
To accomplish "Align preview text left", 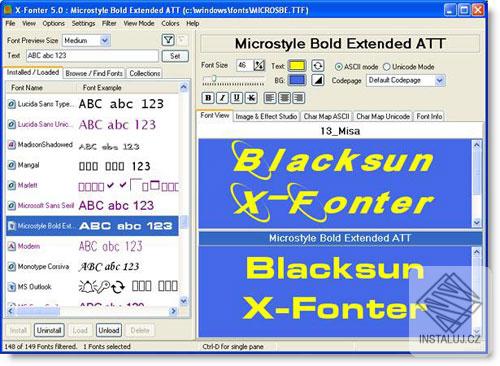I will coord(270,98).
